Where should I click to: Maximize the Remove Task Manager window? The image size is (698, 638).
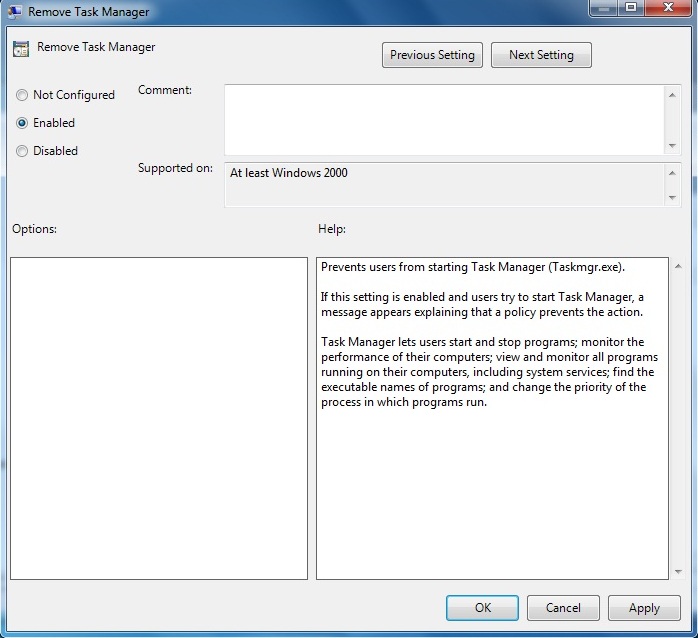point(630,8)
